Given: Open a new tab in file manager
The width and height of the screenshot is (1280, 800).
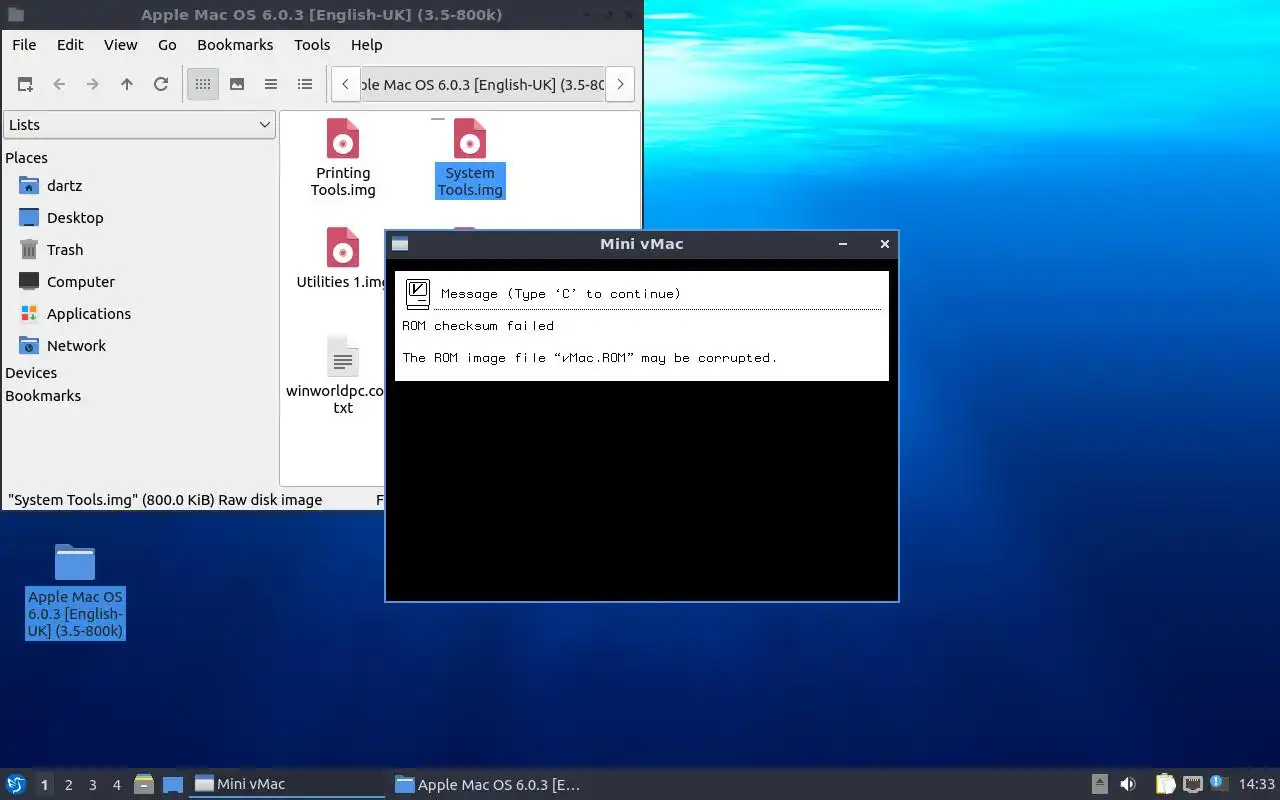Looking at the screenshot, I should point(25,85).
